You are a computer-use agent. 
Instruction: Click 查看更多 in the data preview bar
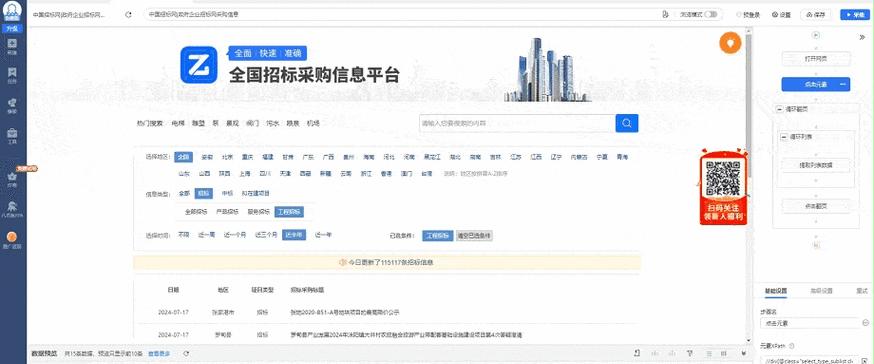[159, 353]
